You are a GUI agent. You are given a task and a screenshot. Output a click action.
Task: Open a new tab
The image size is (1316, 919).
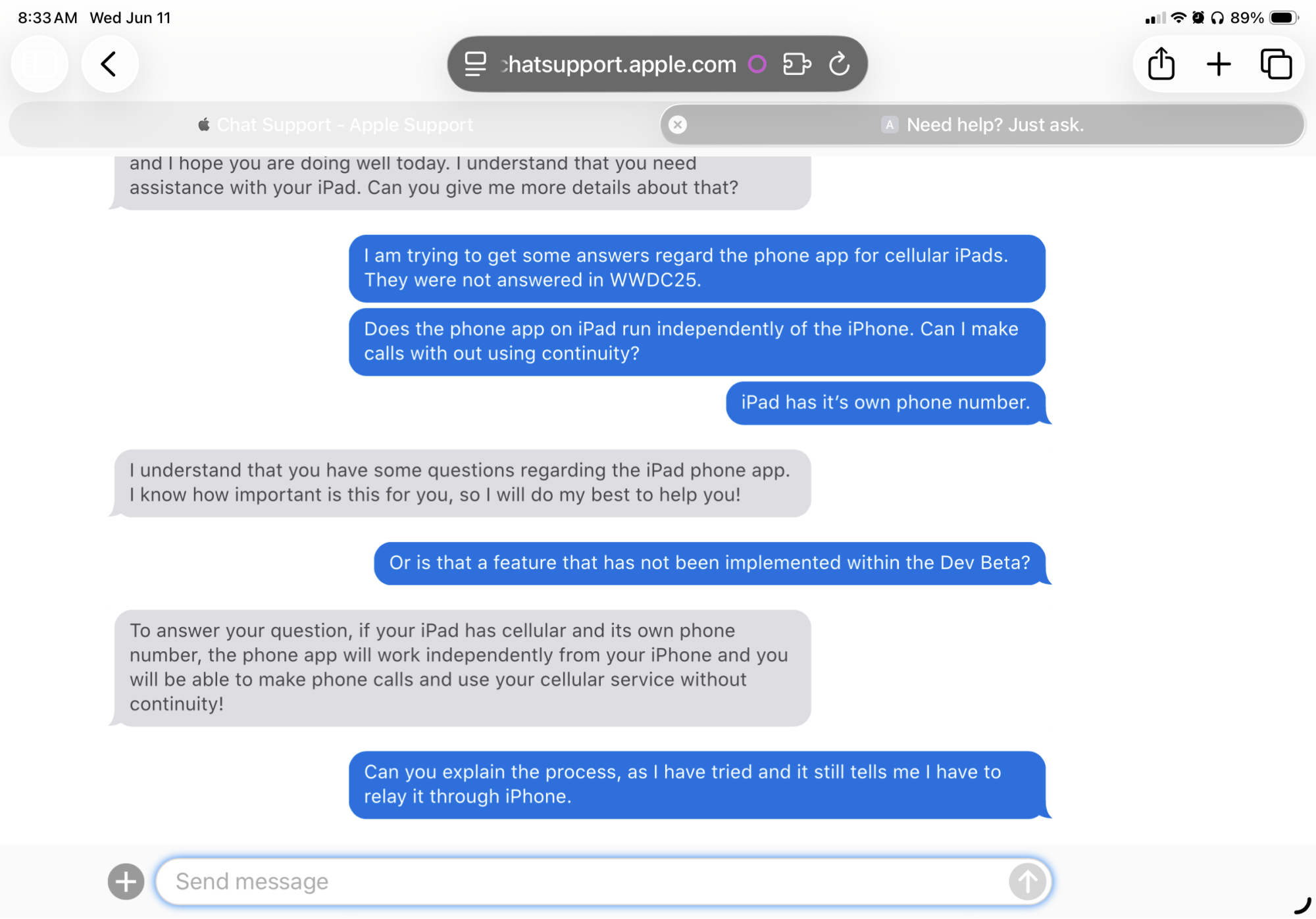point(1219,64)
